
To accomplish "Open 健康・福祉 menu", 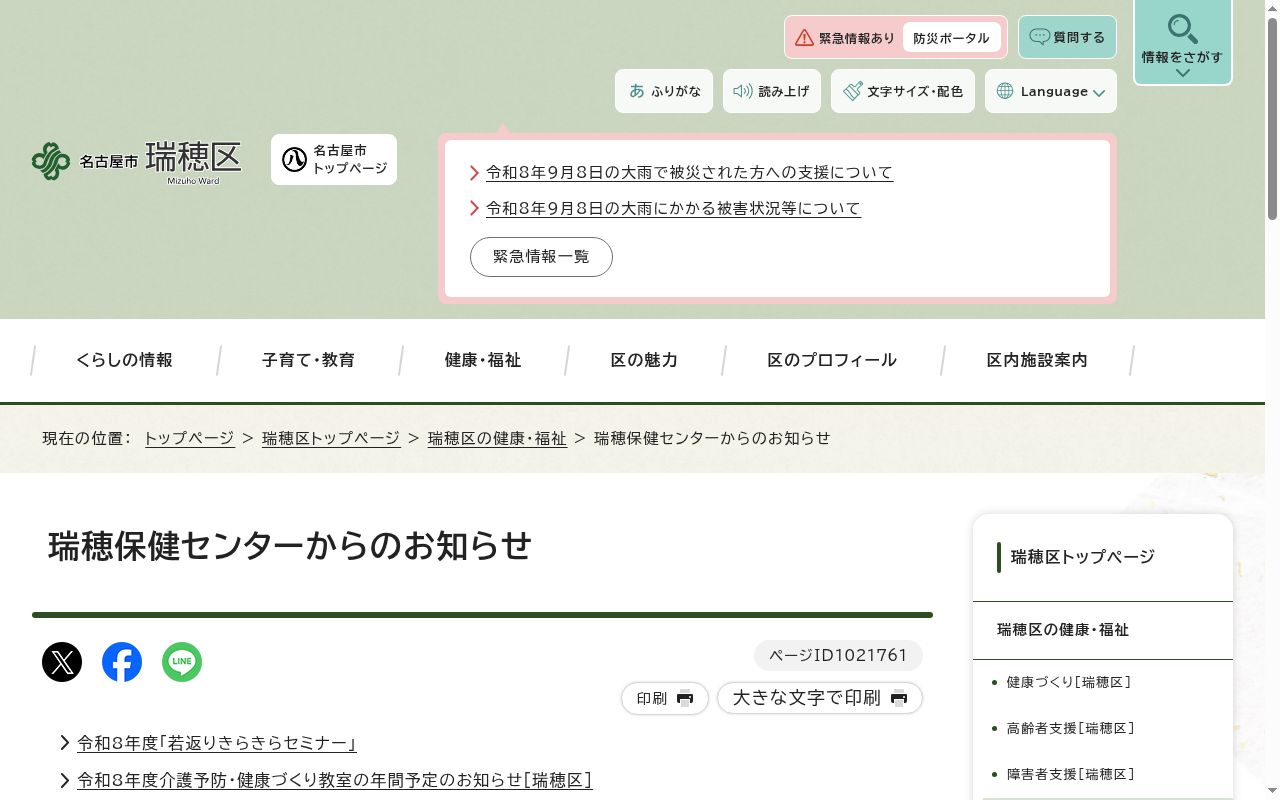I will point(483,360).
